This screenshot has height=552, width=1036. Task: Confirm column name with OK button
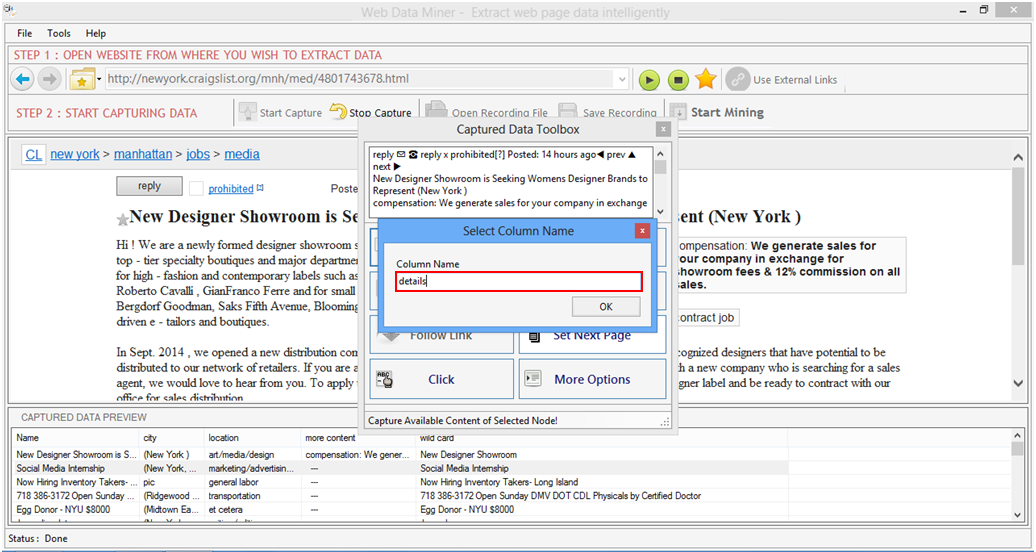606,307
